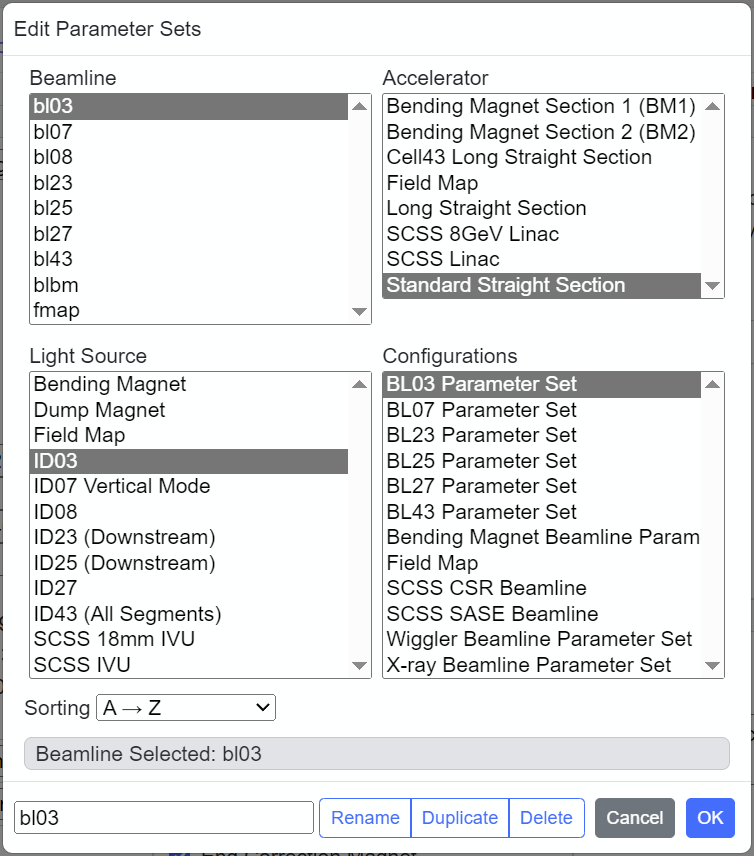Select SCSS 8GeV Linac accelerator
The width and height of the screenshot is (754, 856).
coord(542,234)
